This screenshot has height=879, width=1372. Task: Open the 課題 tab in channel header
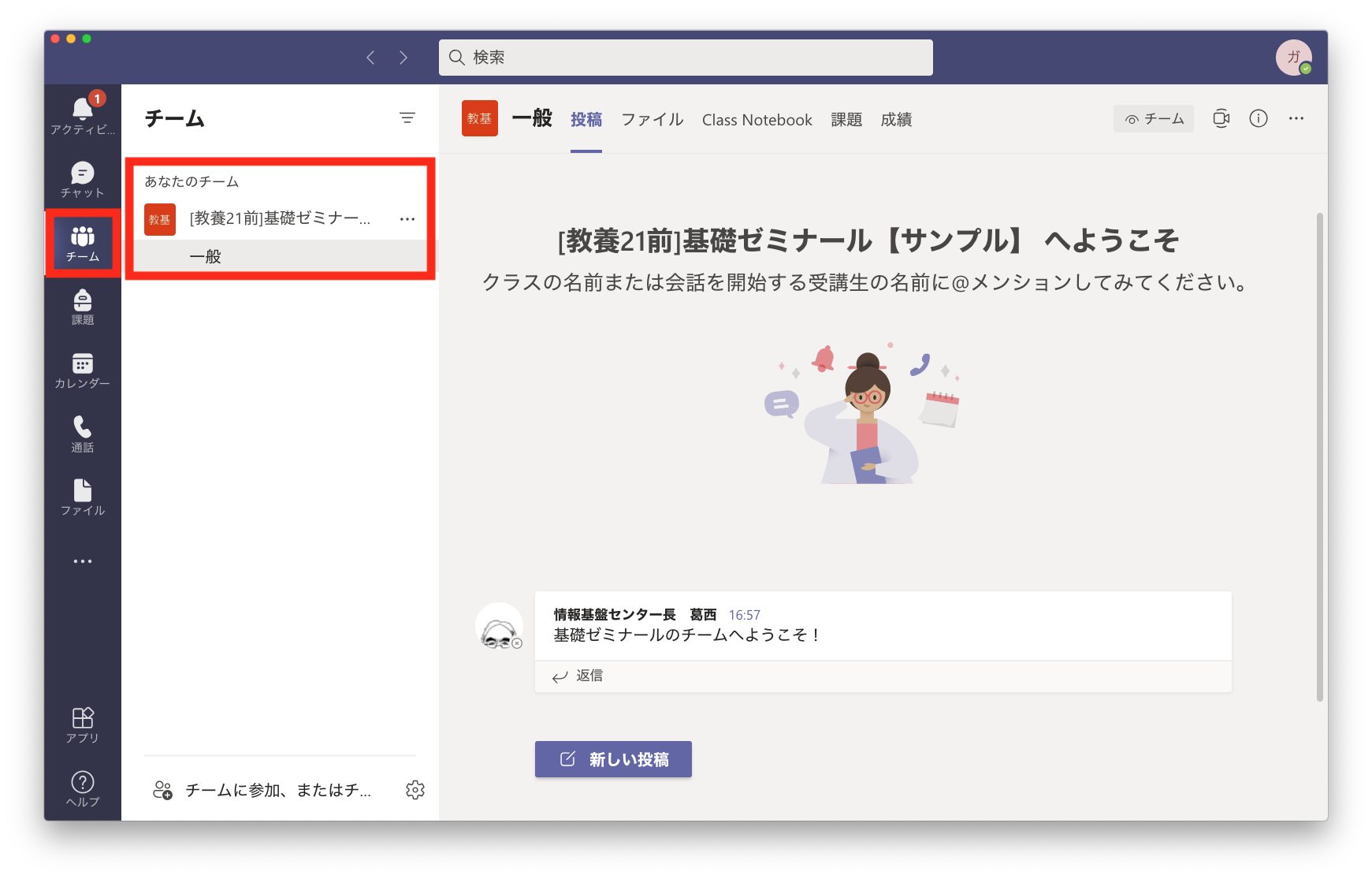[846, 120]
